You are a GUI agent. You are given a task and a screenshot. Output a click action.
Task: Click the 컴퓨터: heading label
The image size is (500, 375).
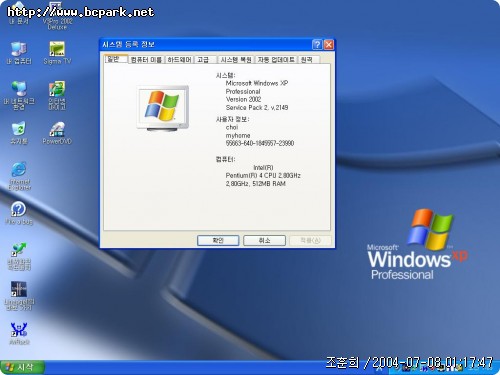click(226, 159)
